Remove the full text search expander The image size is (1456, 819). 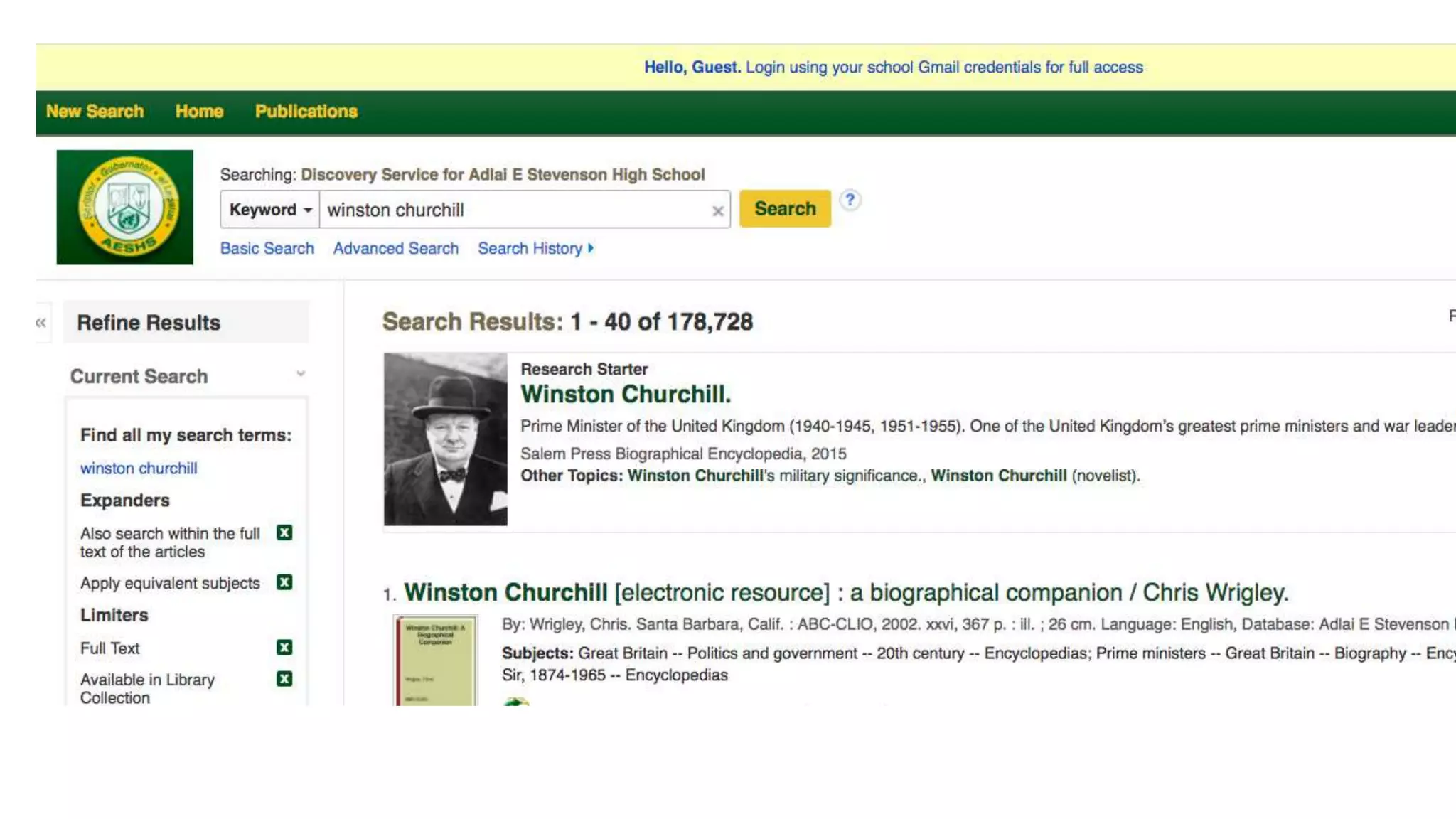(x=284, y=532)
